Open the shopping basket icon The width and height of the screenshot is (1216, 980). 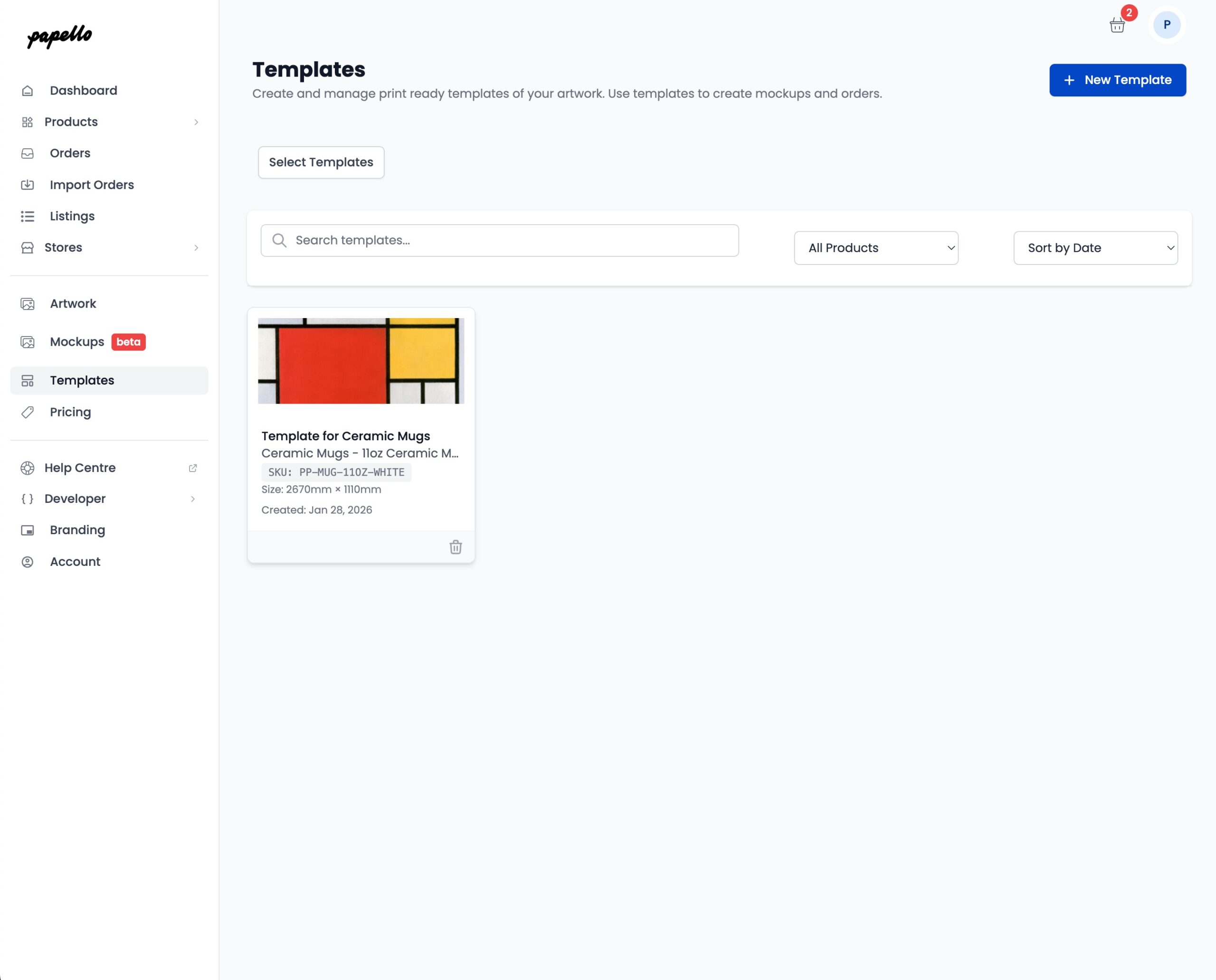pos(1117,26)
